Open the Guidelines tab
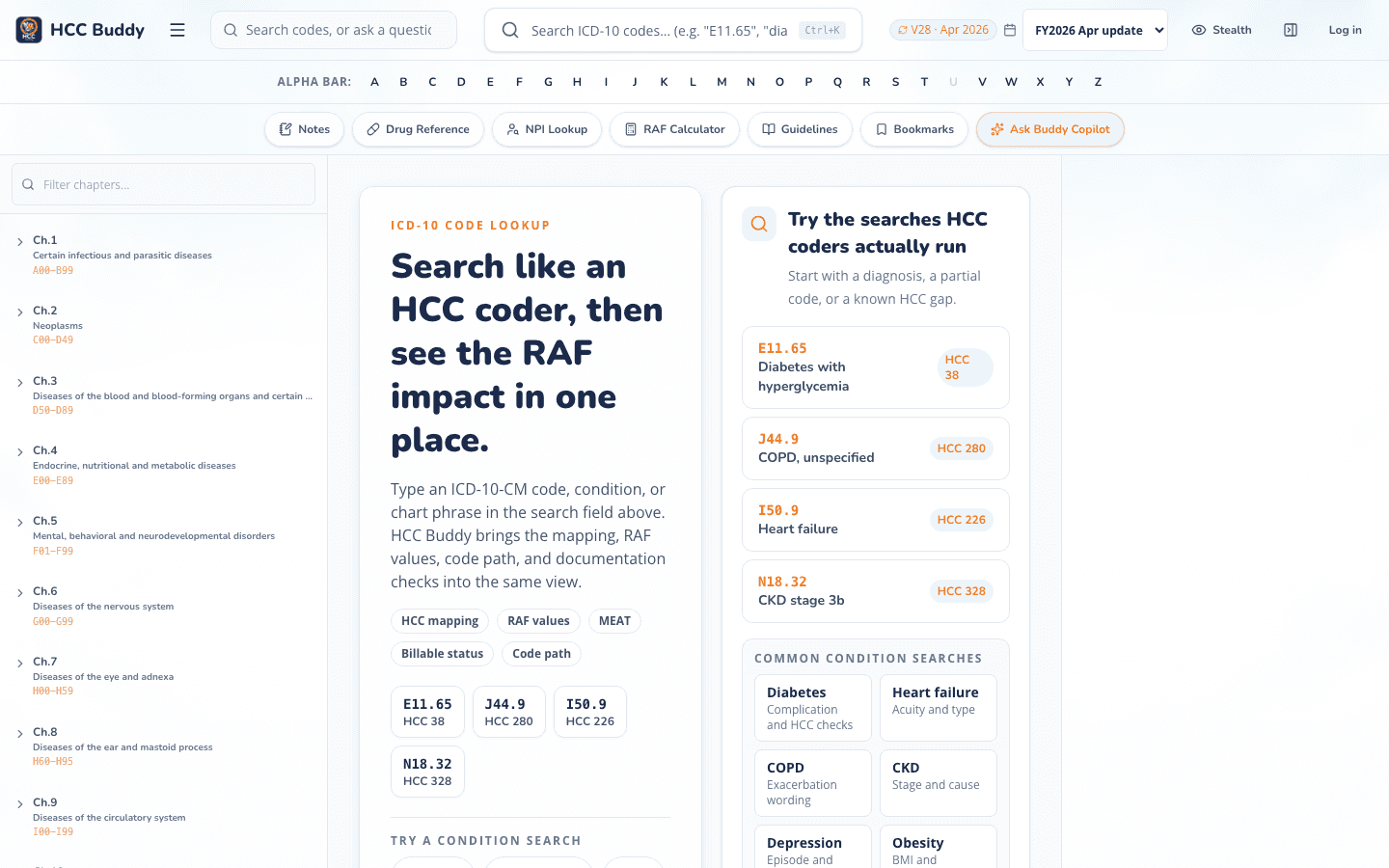 coord(800,129)
